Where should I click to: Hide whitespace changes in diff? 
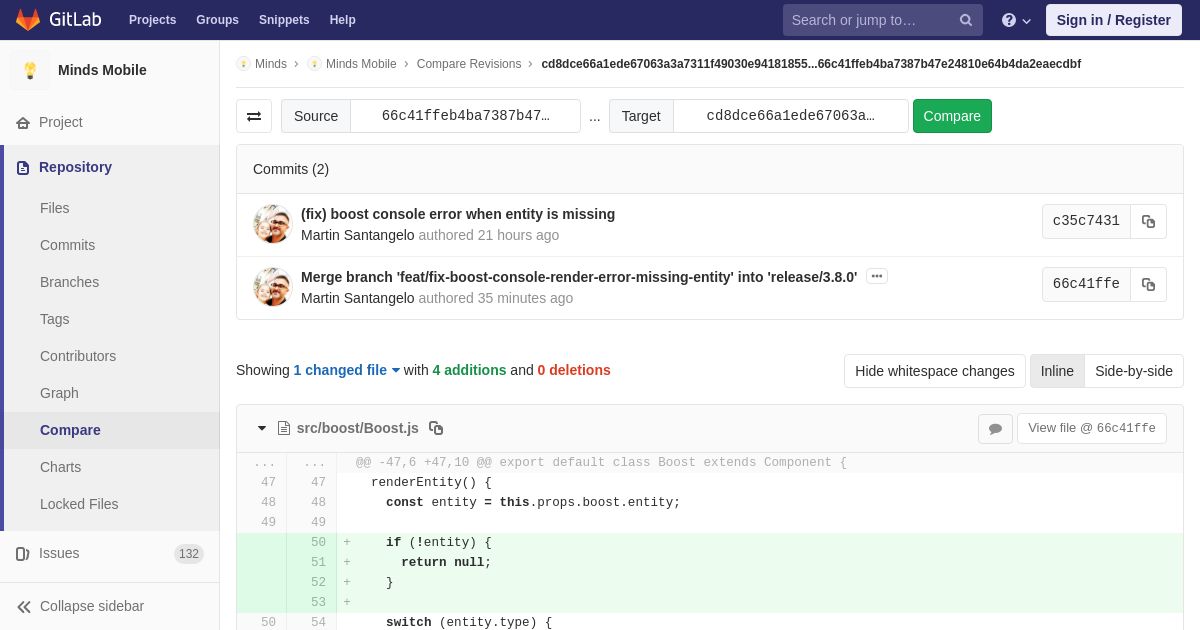tap(934, 371)
